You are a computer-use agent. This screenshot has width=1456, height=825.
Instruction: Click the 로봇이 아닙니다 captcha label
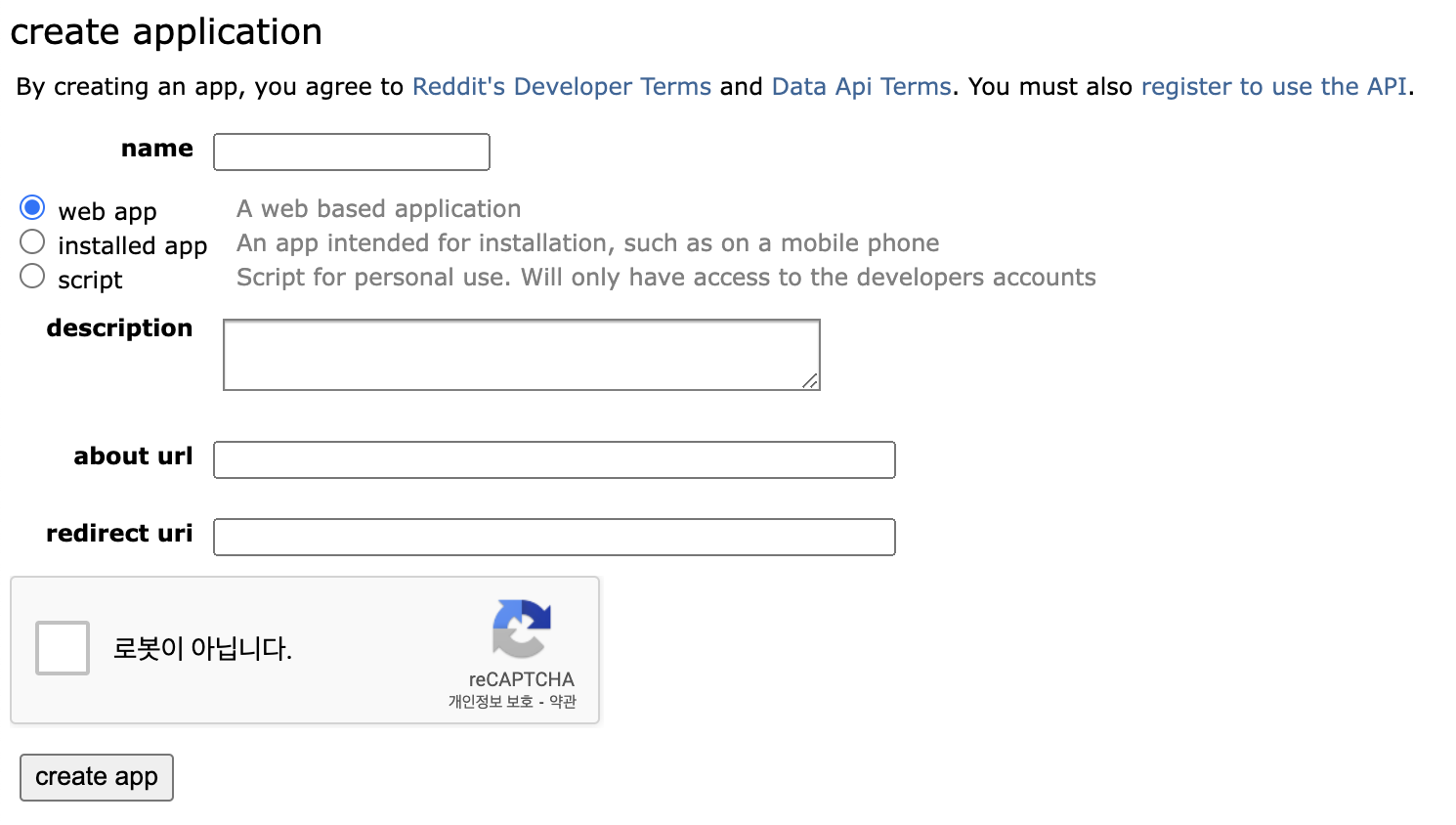(202, 648)
